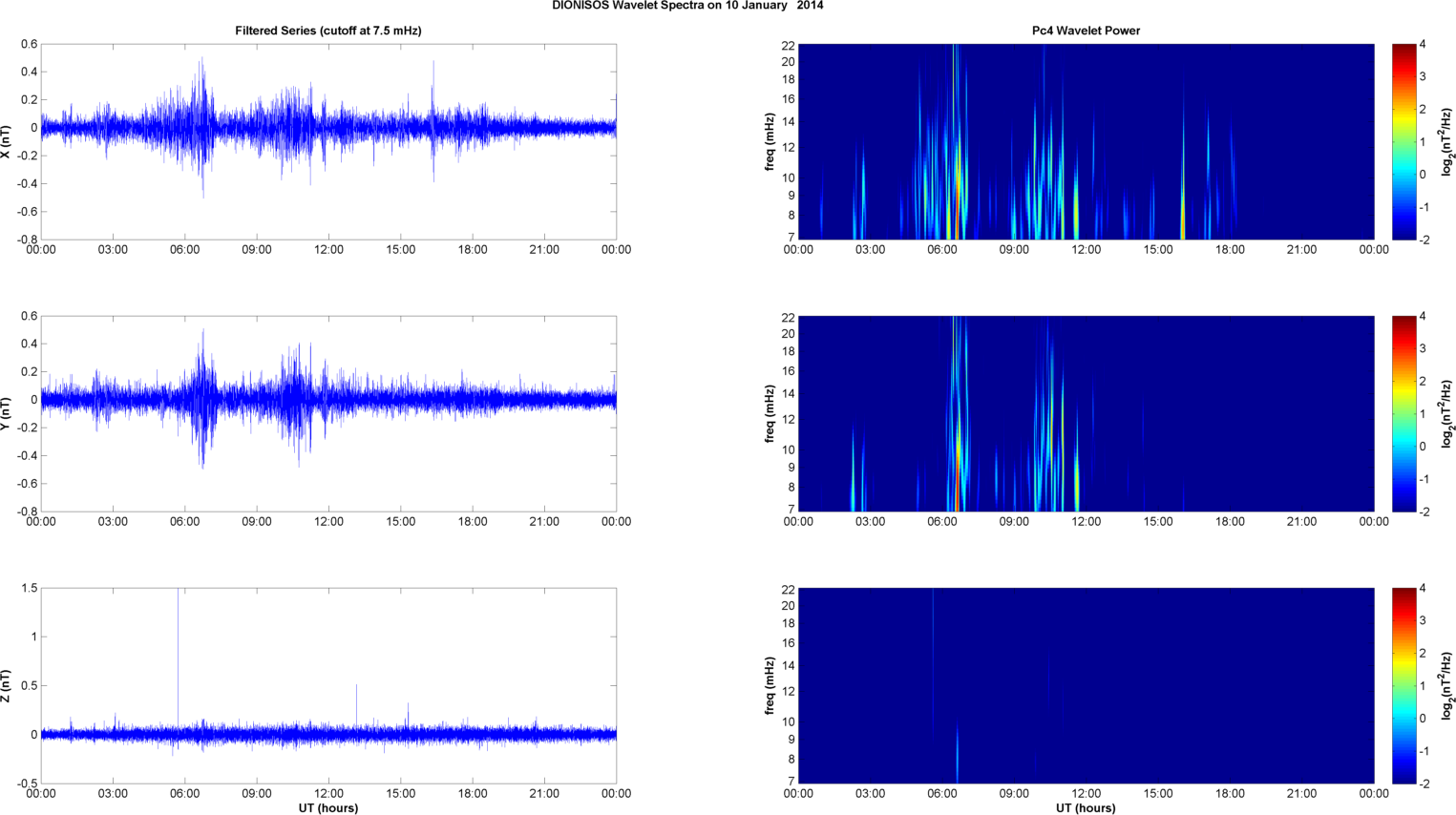Click the "freq (mHz)" label of the X wavelet spectrum
Viewport: 1456px width, 815px height.
coord(770,141)
